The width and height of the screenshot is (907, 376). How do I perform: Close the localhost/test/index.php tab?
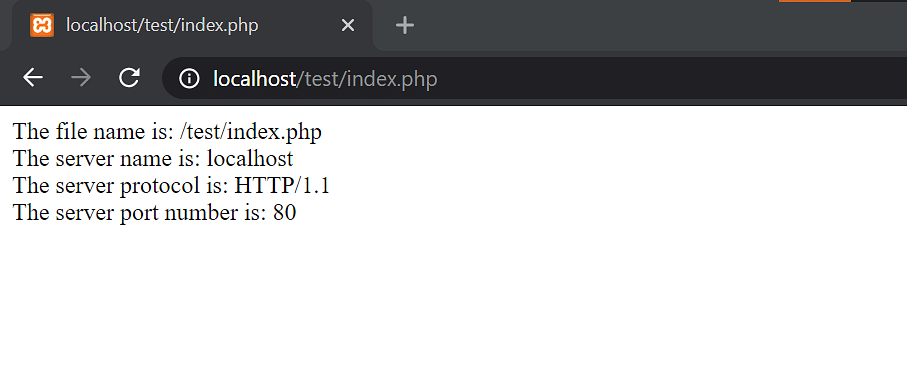pyautogui.click(x=348, y=25)
